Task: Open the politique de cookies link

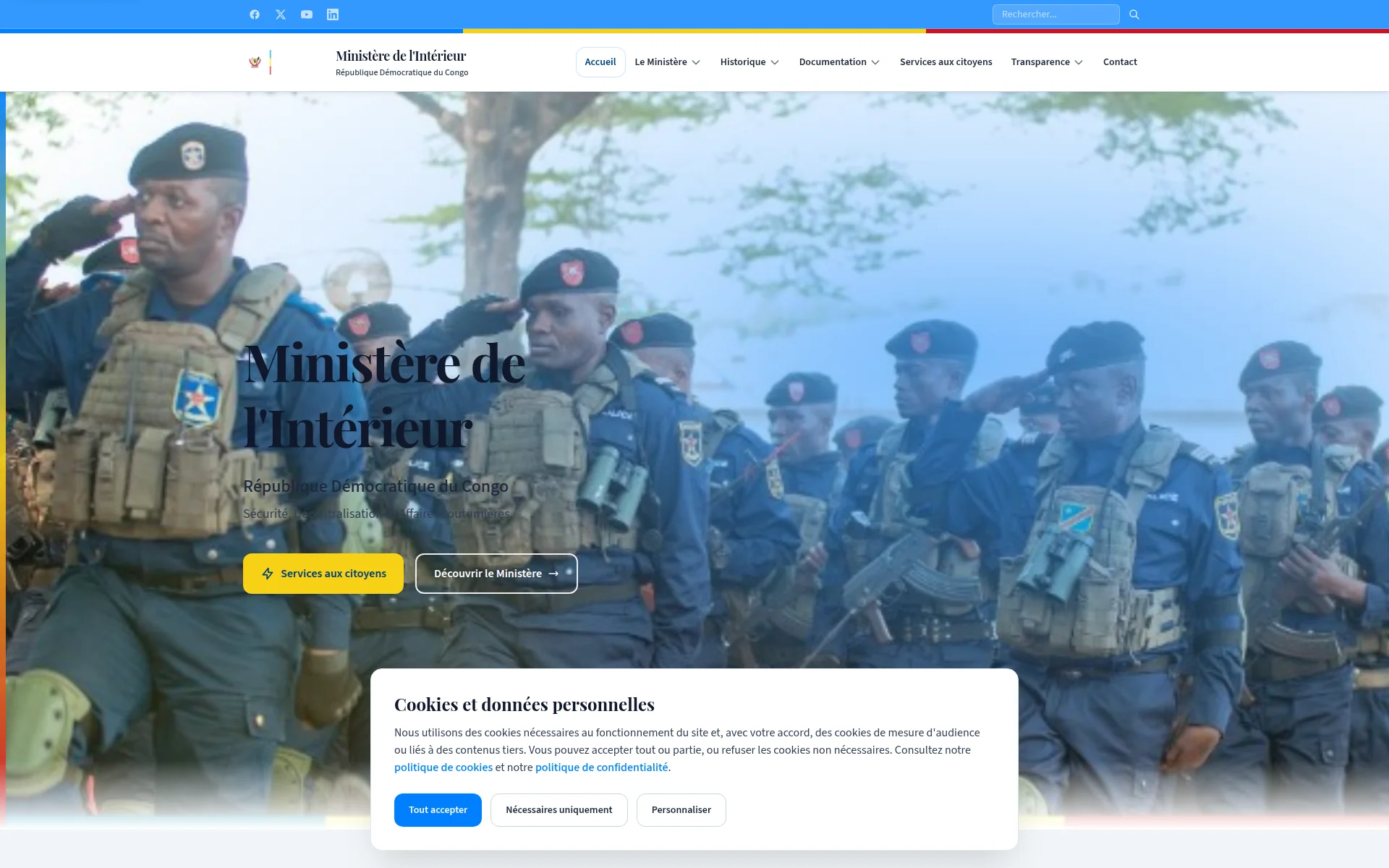Action: (x=443, y=767)
